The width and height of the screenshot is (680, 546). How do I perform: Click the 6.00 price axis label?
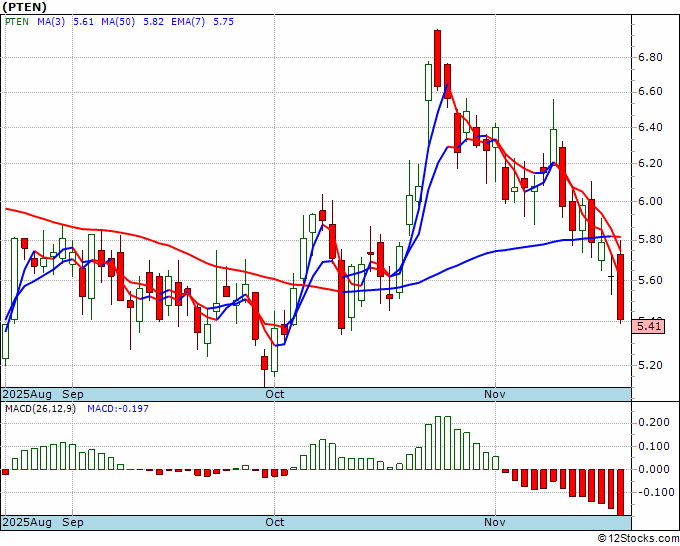(650, 201)
